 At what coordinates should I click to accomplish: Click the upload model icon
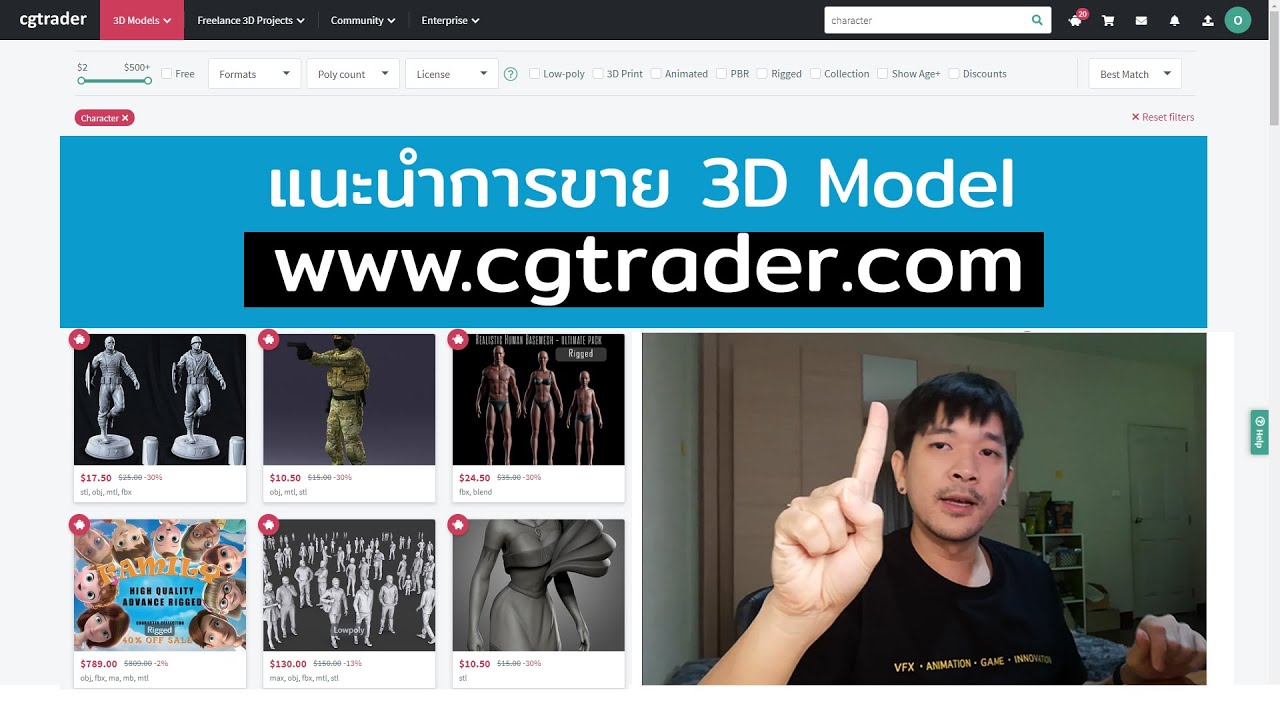[x=1208, y=21]
